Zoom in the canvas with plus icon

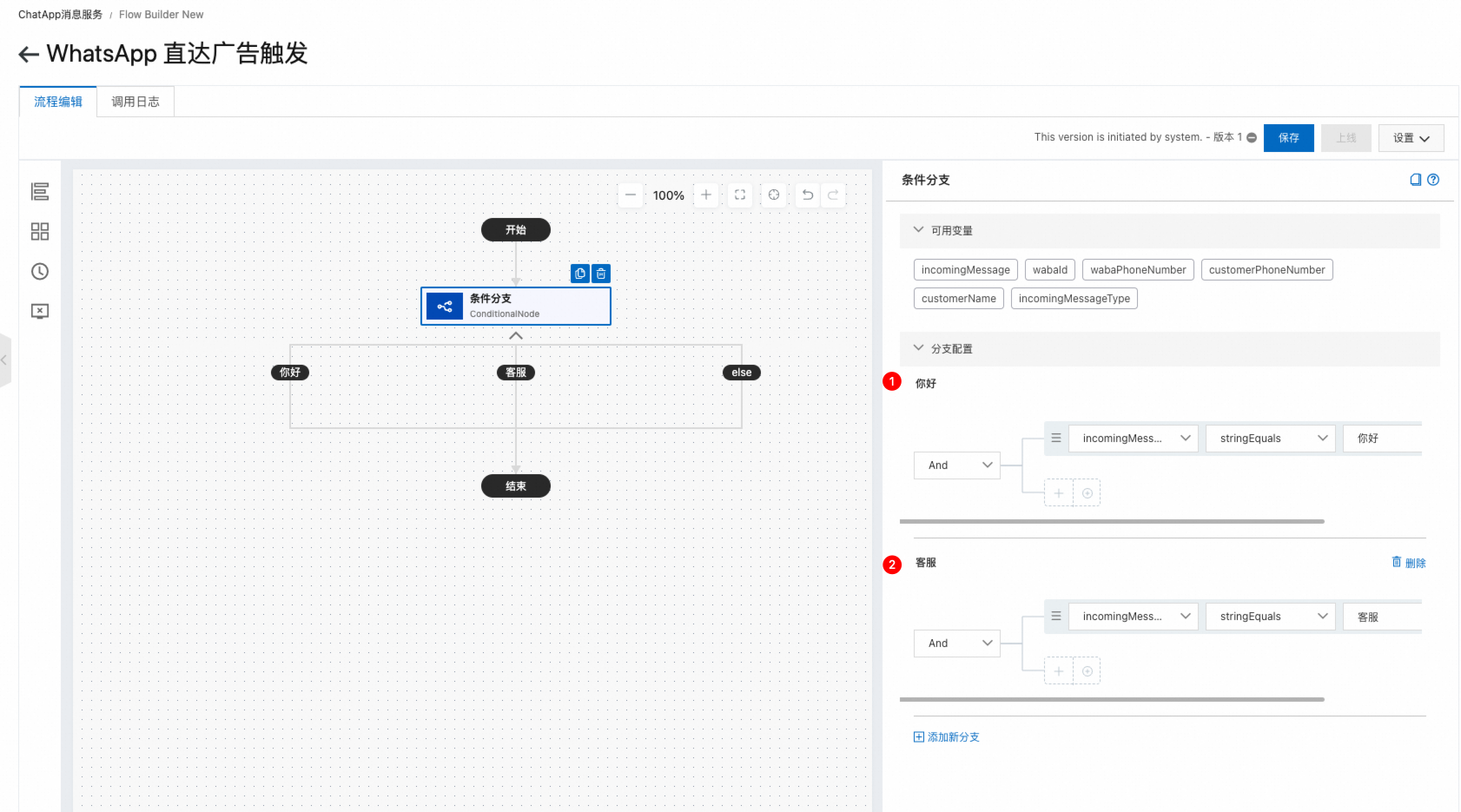706,195
